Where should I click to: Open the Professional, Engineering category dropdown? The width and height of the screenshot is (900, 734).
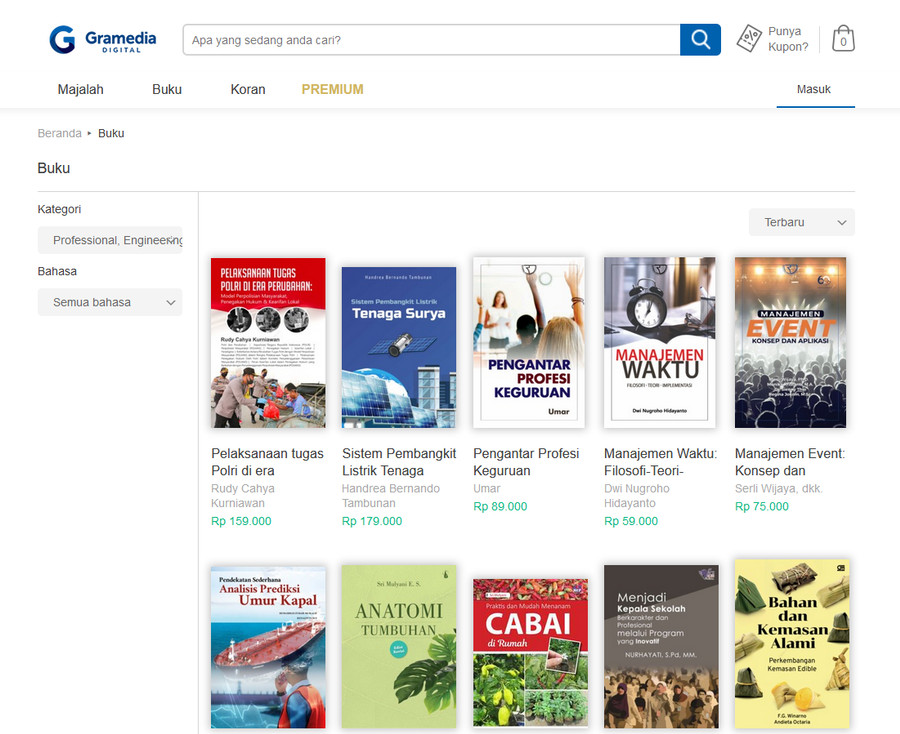click(x=110, y=240)
